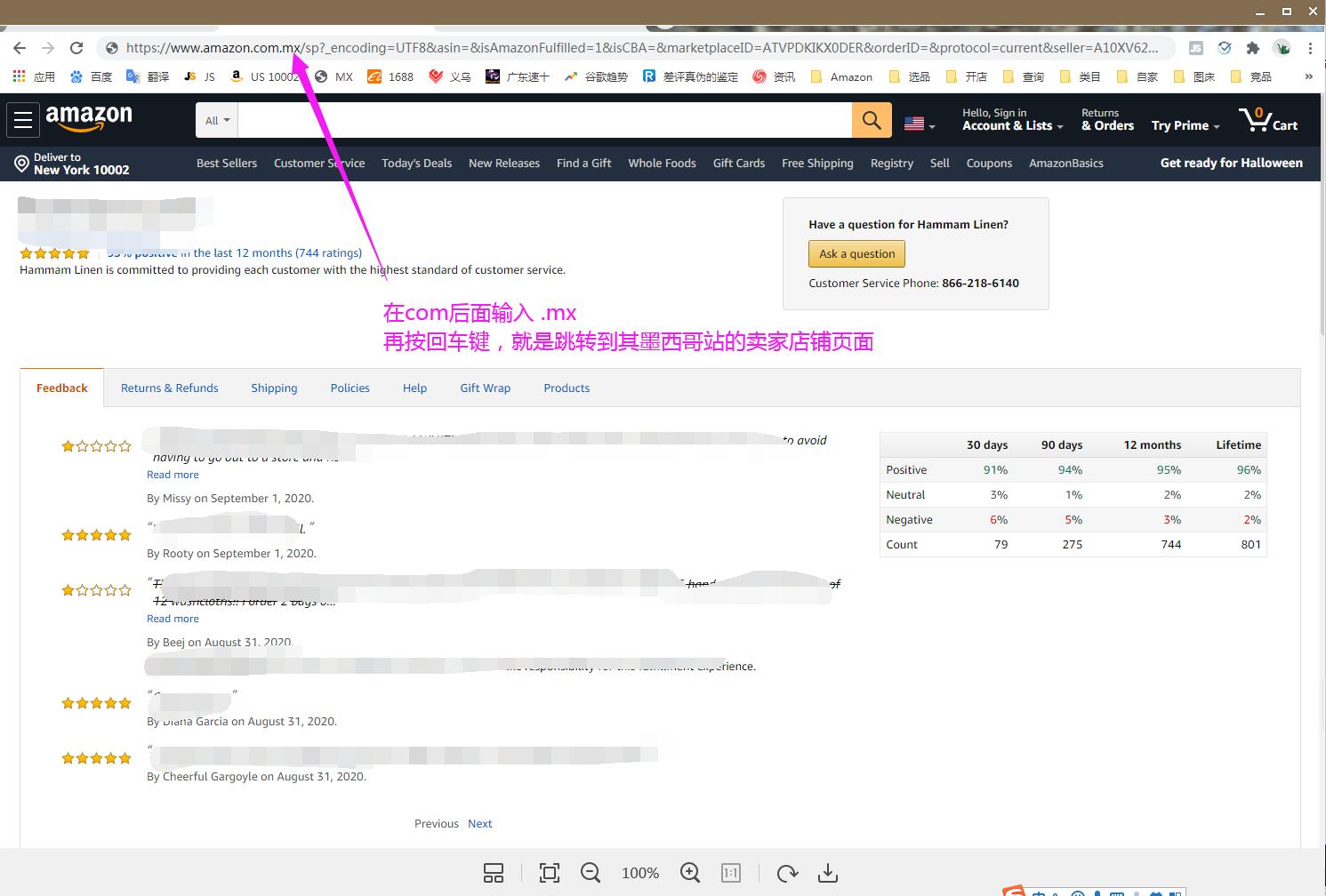This screenshot has width=1326, height=896.
Task: Download the image from viewer
Action: [x=828, y=873]
